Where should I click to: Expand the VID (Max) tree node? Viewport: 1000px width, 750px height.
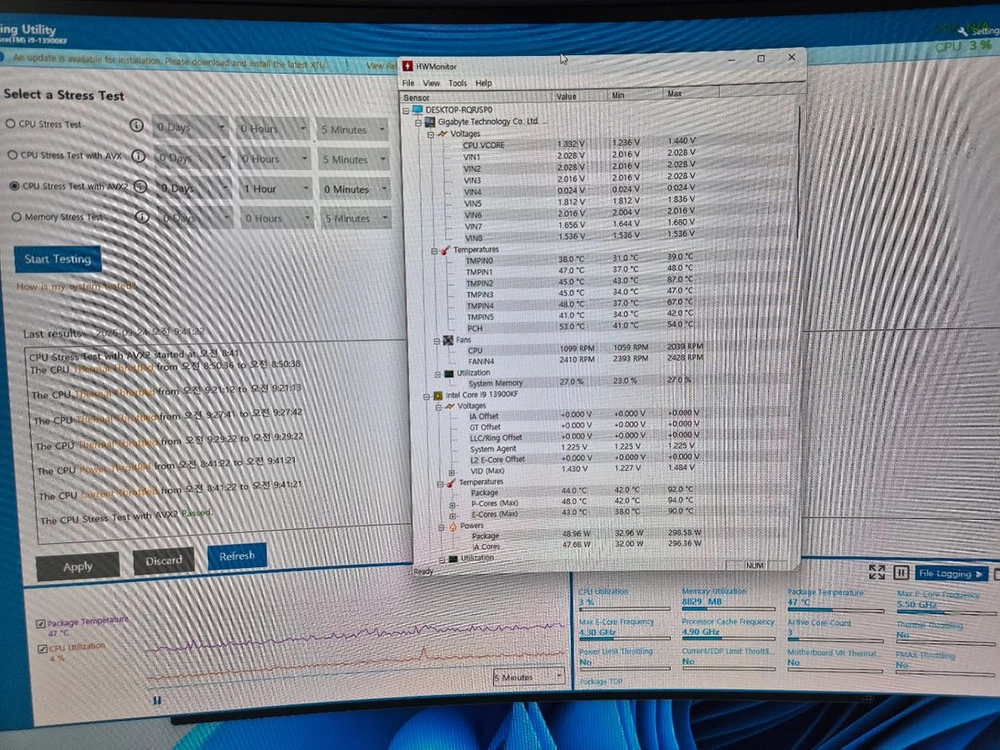452,473
